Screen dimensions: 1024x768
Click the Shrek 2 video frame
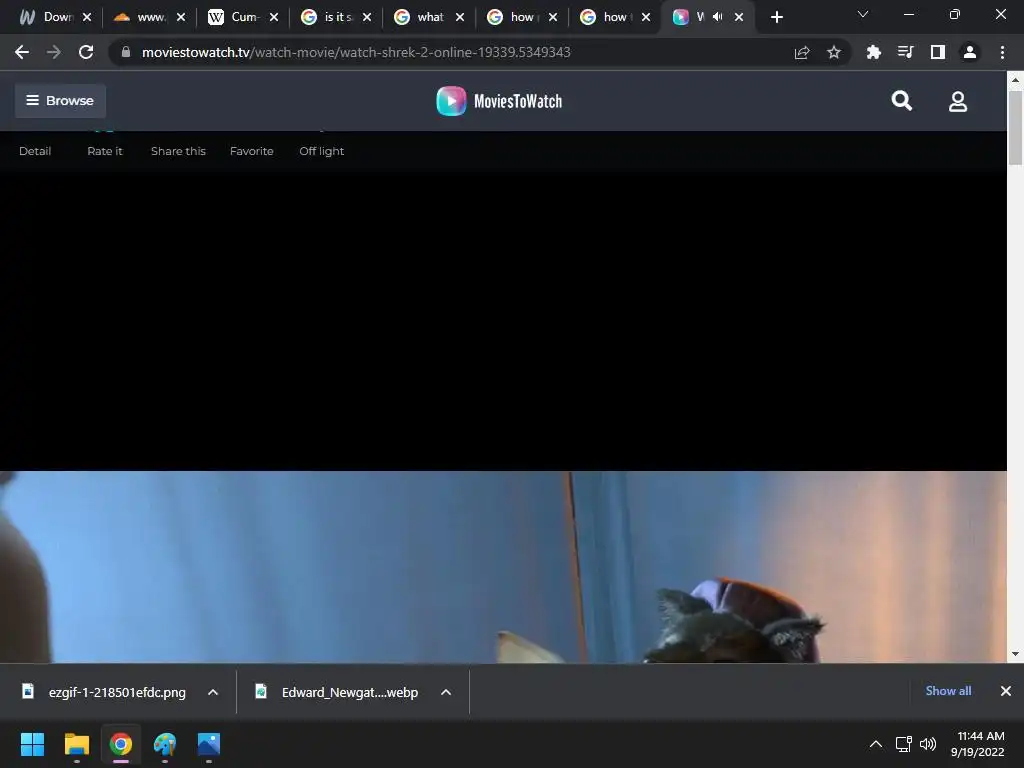click(503, 567)
